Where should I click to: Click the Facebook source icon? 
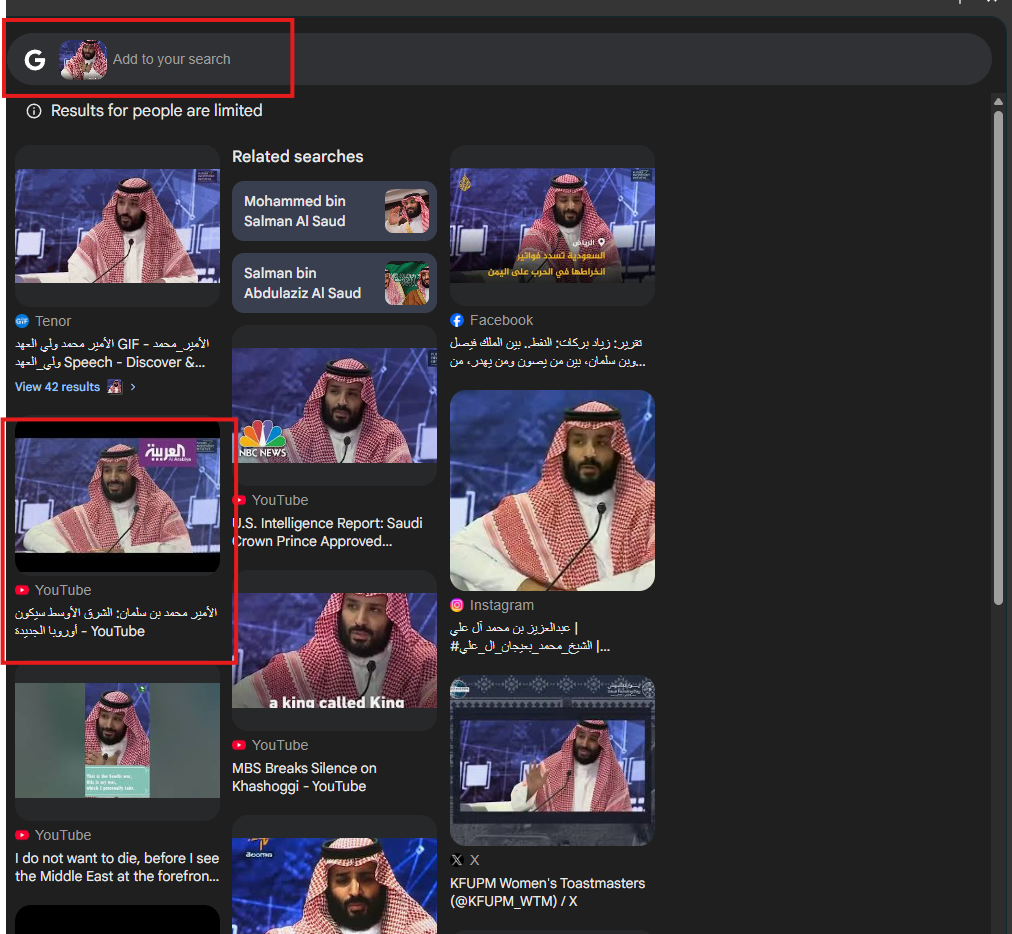[x=457, y=320]
